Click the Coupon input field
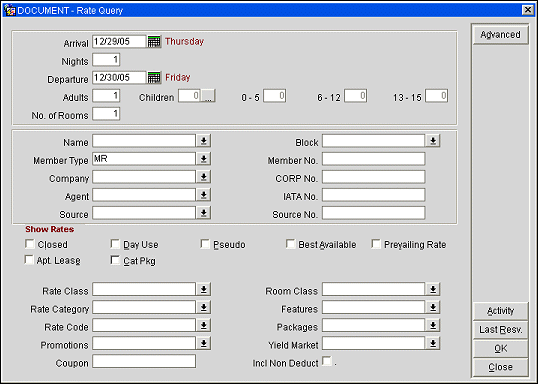538x384 pixels. pyautogui.click(x=144, y=361)
